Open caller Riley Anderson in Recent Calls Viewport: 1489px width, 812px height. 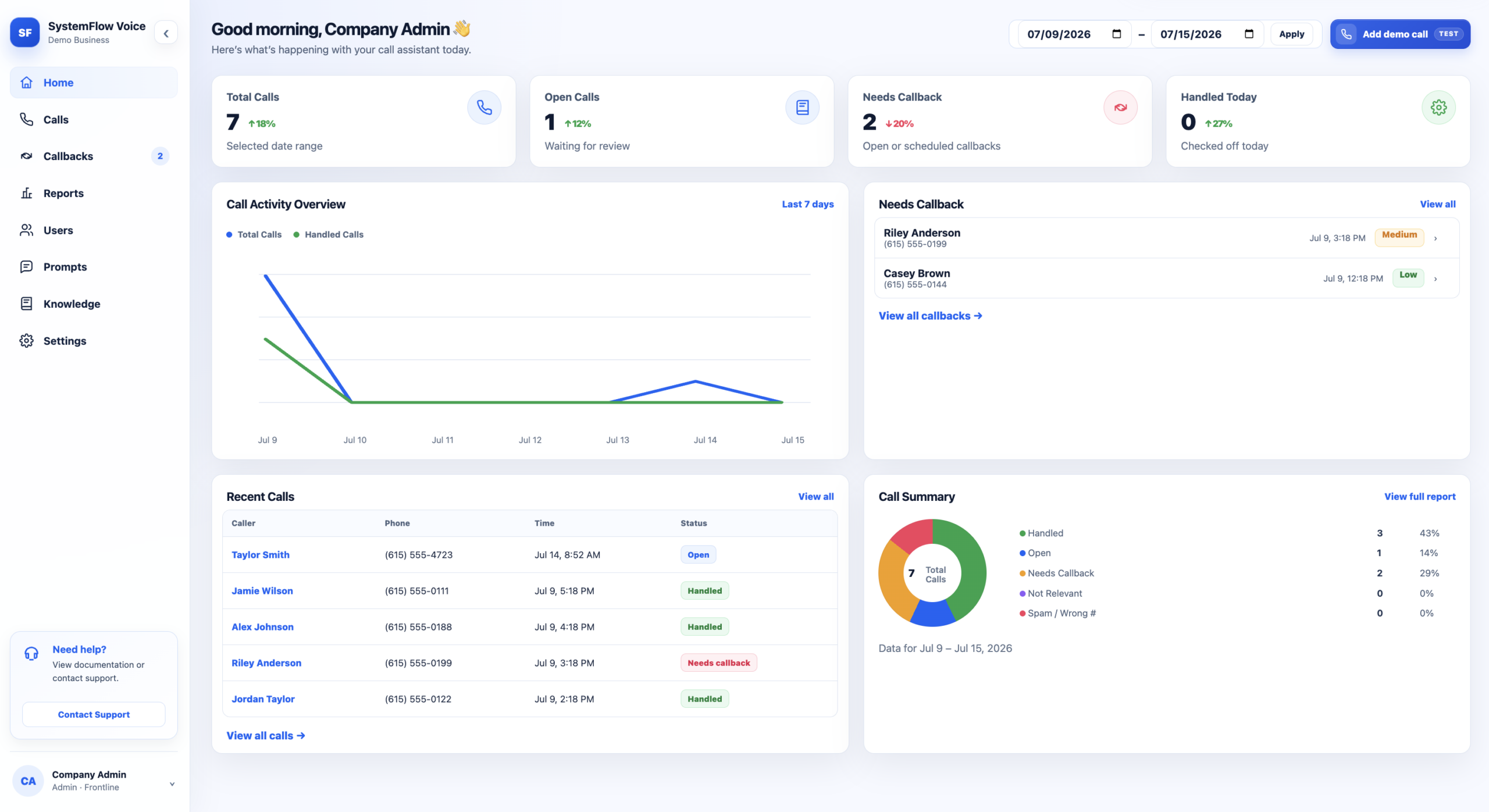point(266,663)
